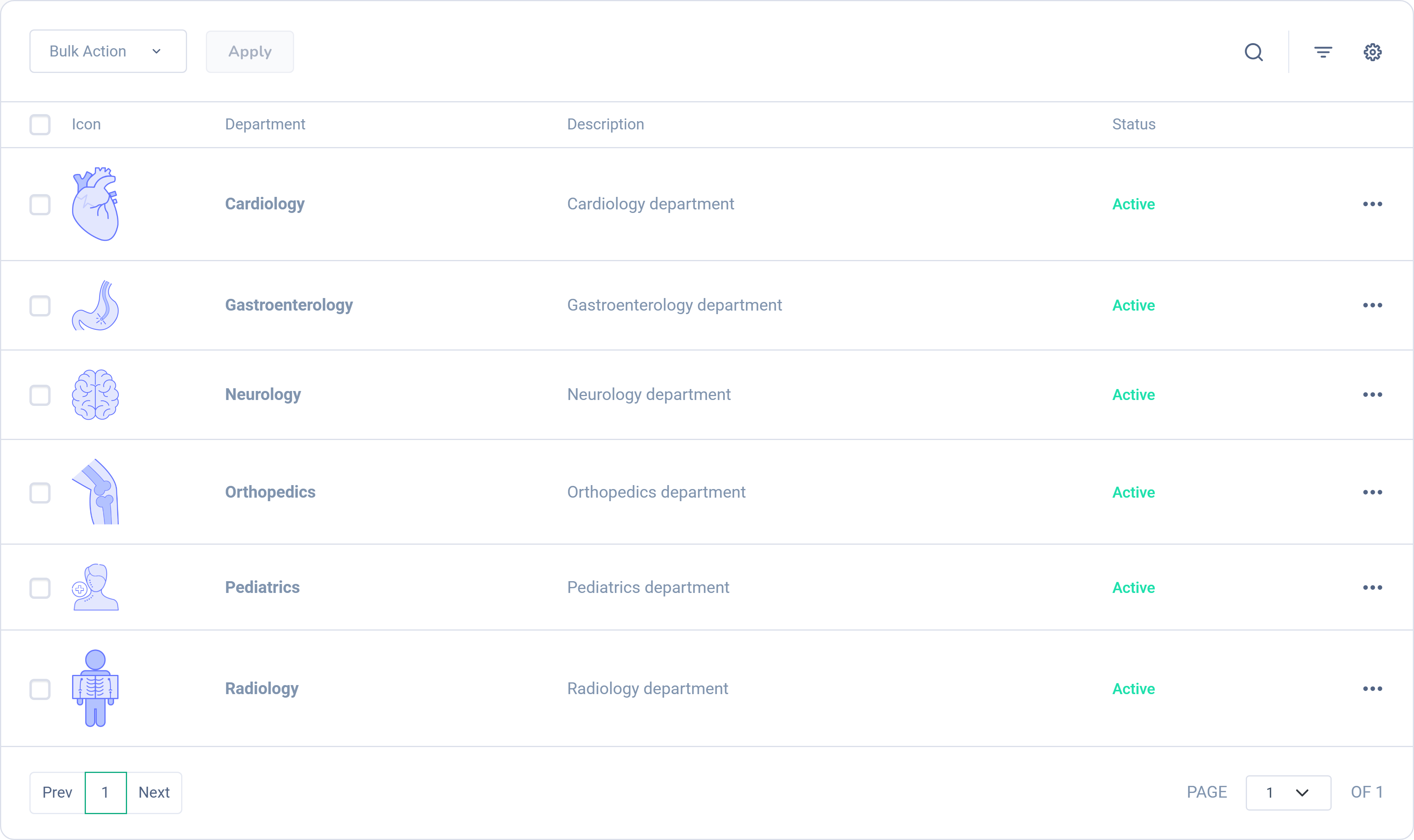The width and height of the screenshot is (1414, 840).
Task: Click the Active status for Pediatrics
Action: [x=1133, y=588]
